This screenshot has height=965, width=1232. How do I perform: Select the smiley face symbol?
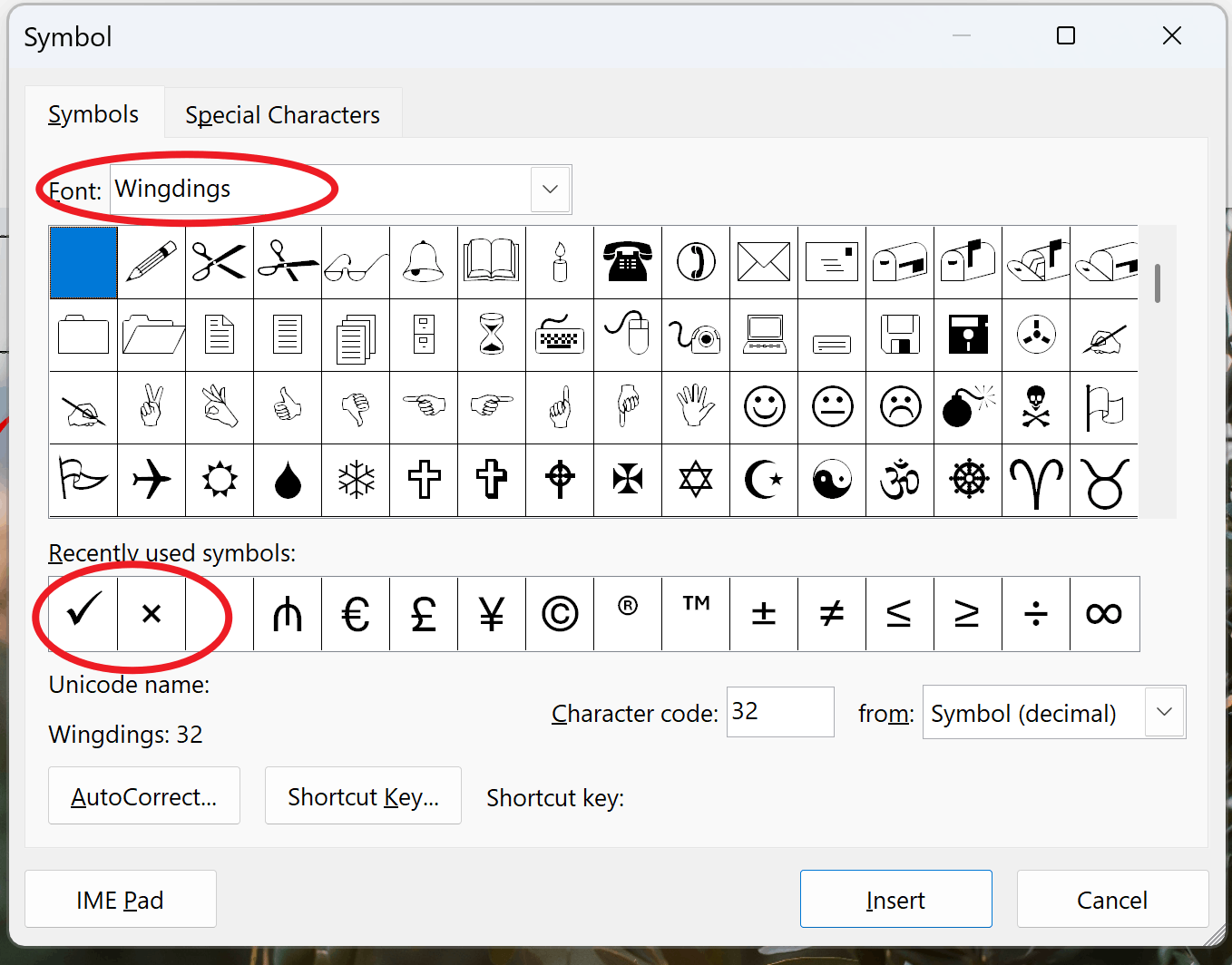(x=763, y=407)
